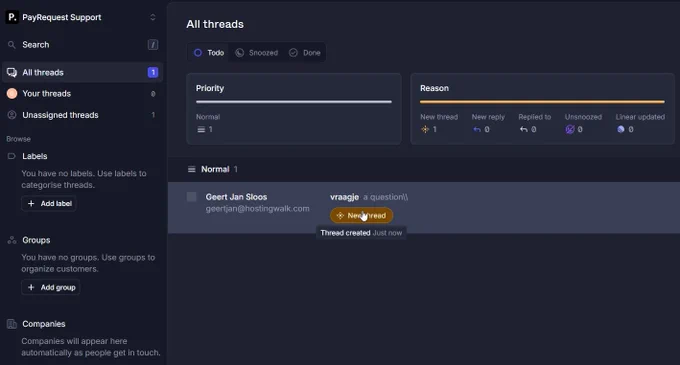Filter by New reply reason
680x365 pixels.
pos(488,124)
